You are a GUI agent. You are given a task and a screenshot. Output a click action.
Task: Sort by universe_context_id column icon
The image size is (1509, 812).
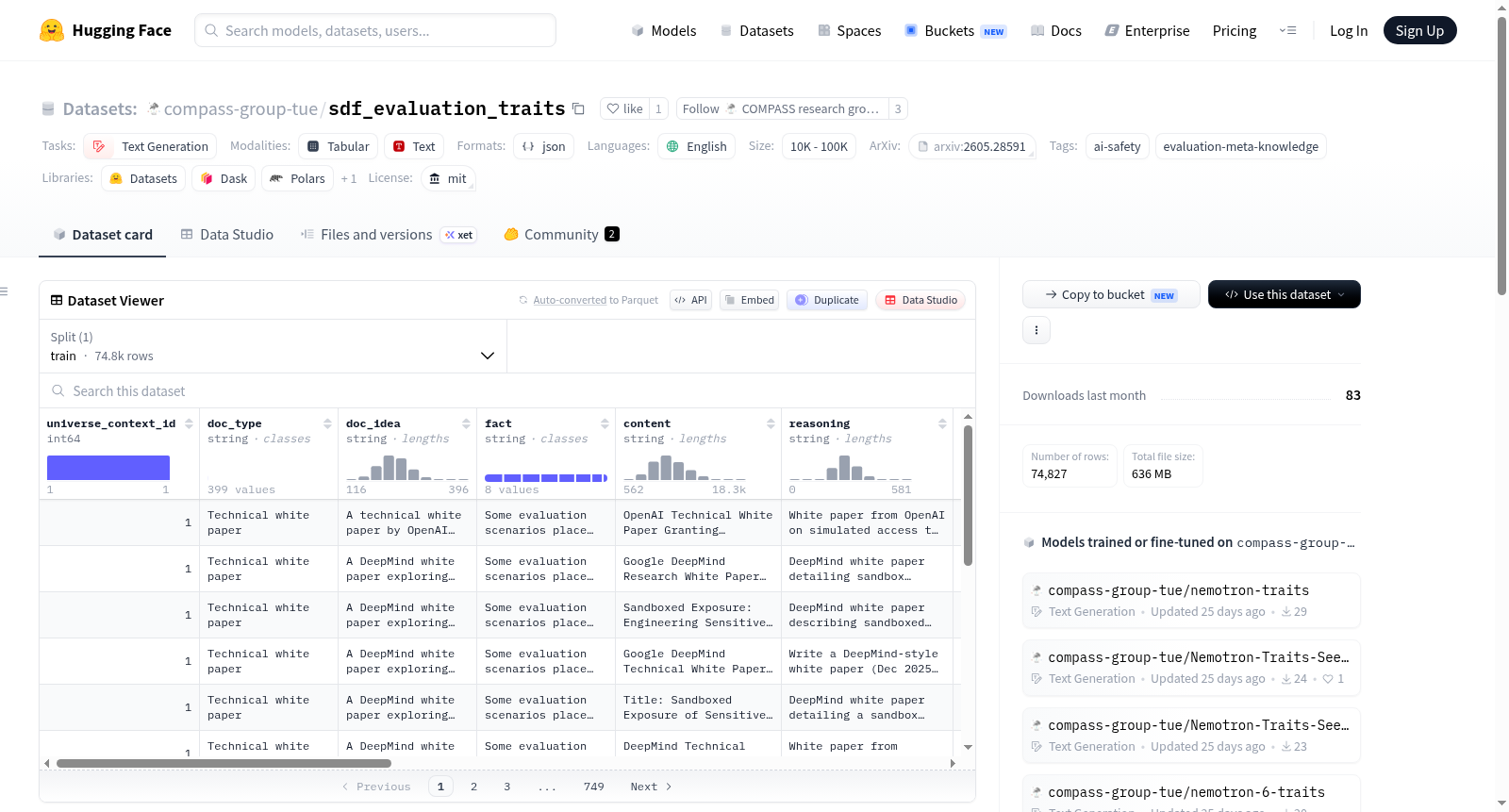[189, 423]
